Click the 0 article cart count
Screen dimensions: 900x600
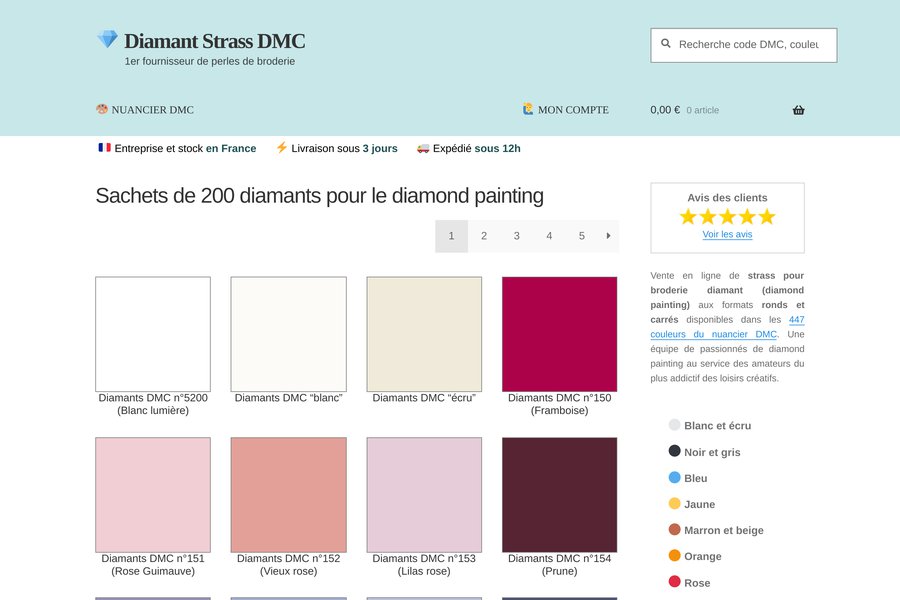(x=703, y=110)
